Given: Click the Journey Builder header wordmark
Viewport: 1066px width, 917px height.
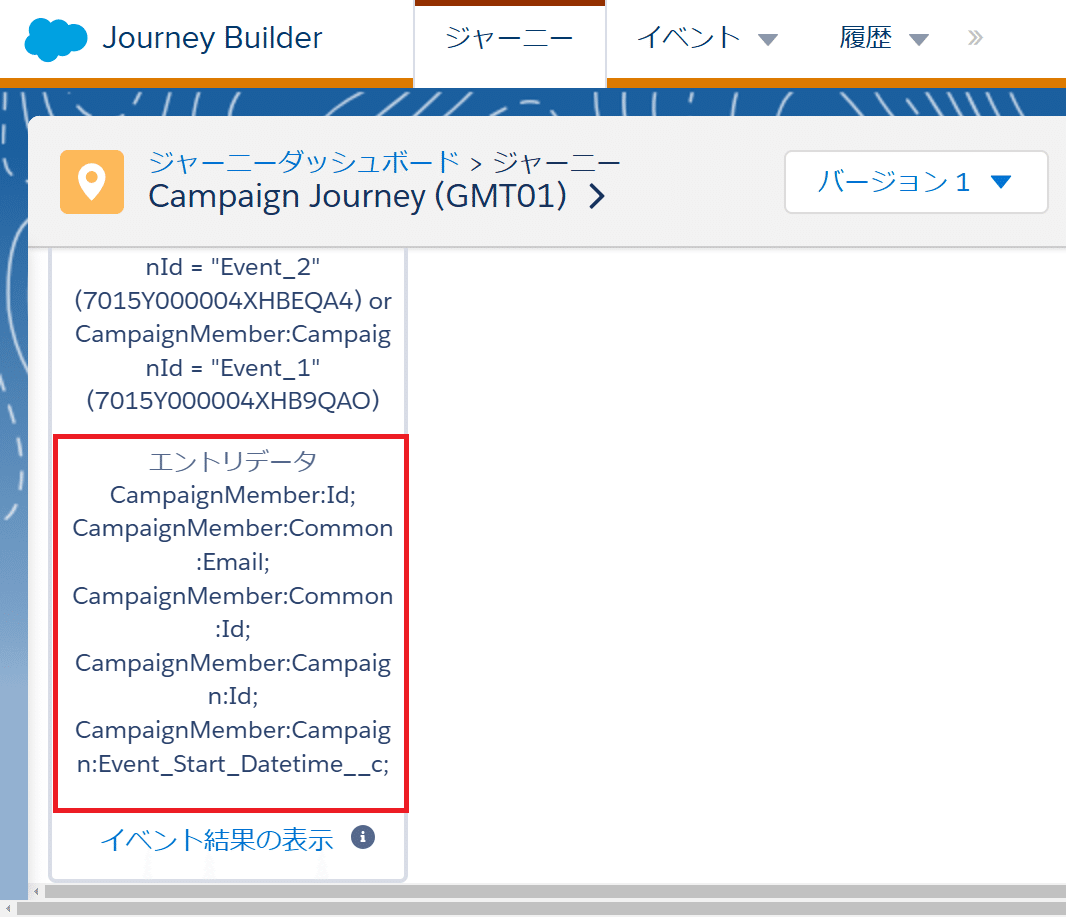Looking at the screenshot, I should pos(212,38).
